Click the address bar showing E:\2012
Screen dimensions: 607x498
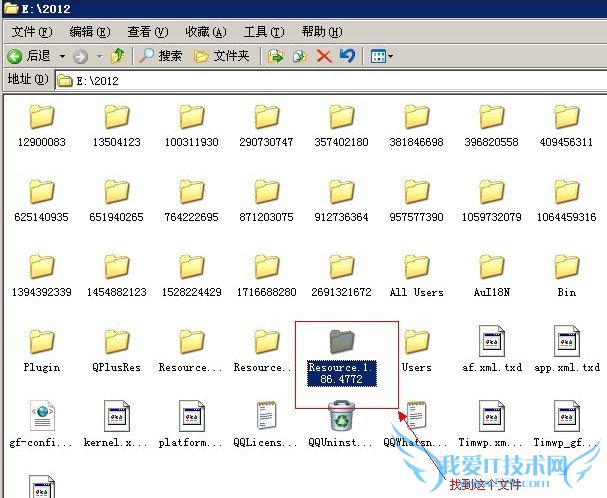point(331,81)
